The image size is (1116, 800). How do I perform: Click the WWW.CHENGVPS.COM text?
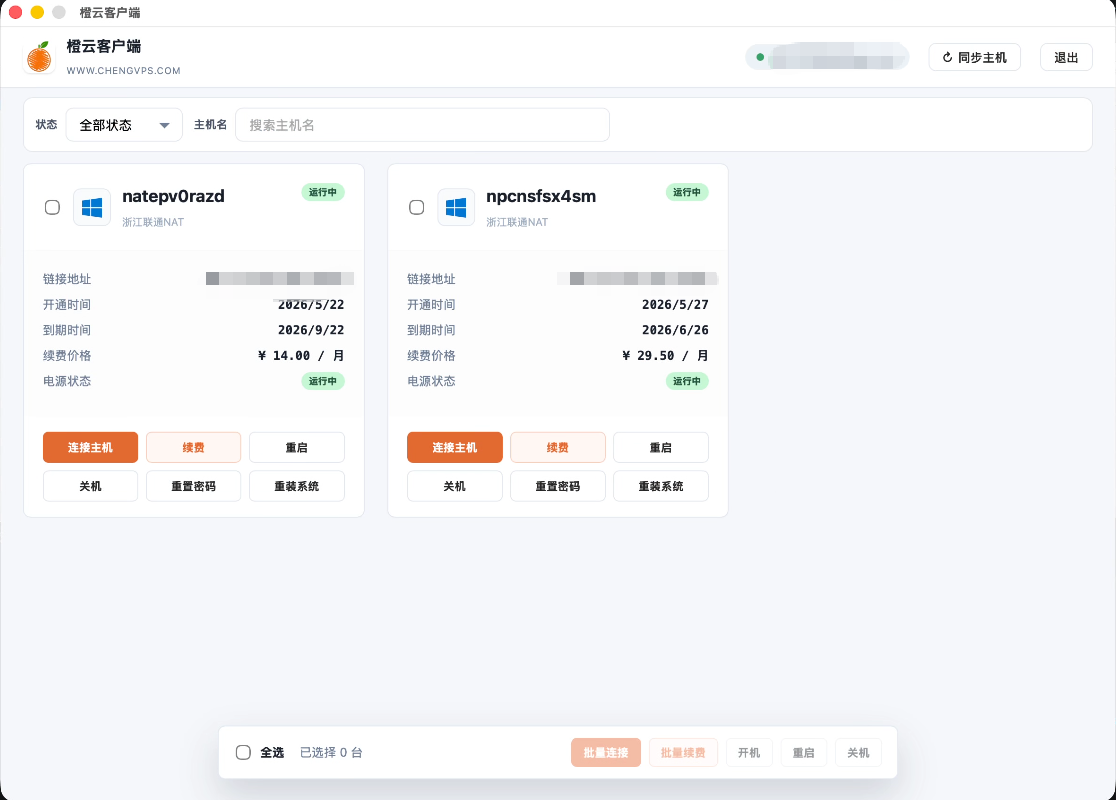click(x=123, y=70)
